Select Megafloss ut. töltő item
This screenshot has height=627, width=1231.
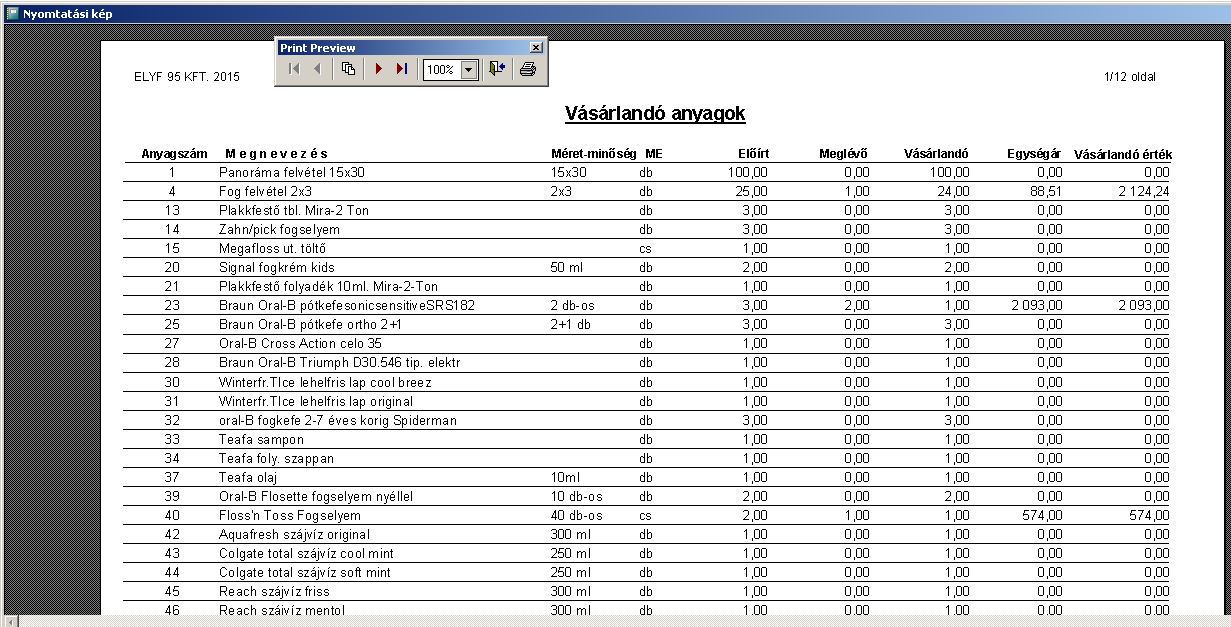coord(273,248)
